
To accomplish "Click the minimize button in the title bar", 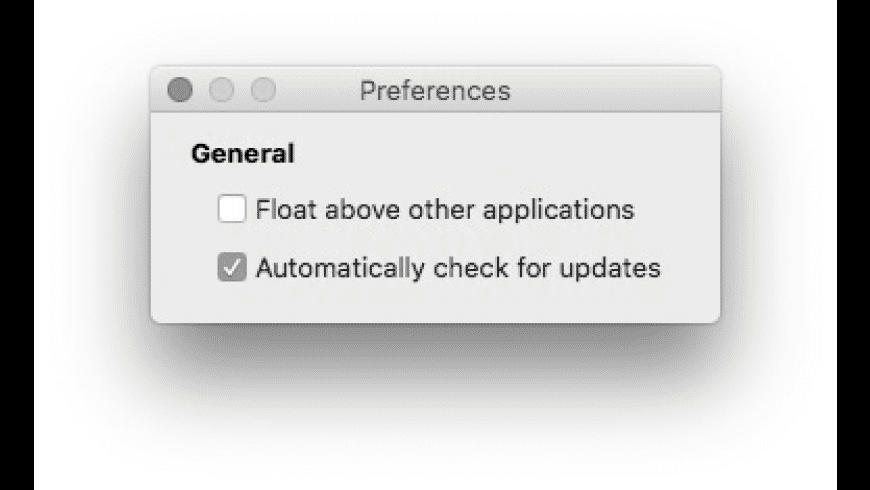I will tap(221, 91).
